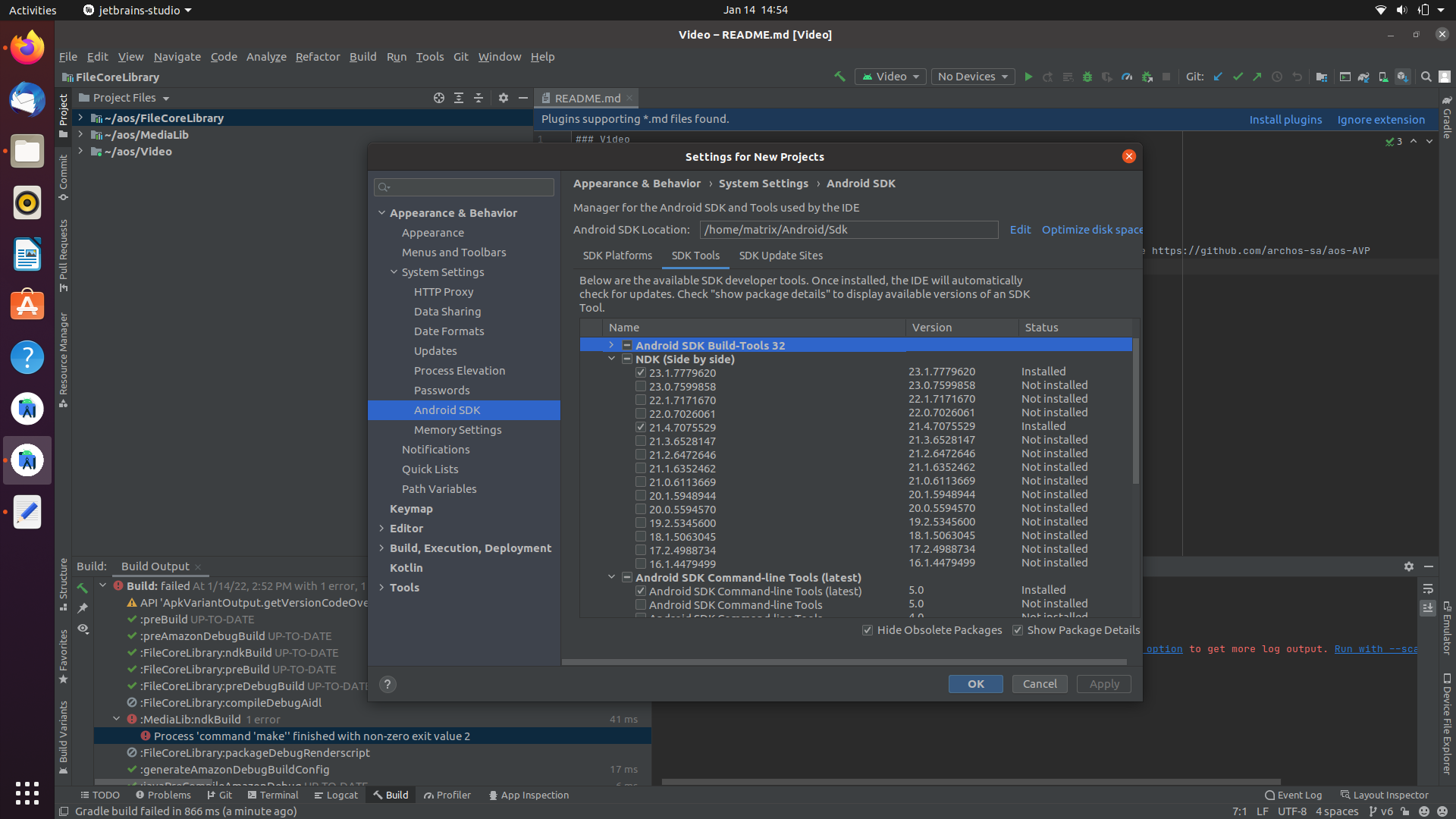The height and width of the screenshot is (819, 1456).
Task: Start debugging with the Debug icon
Action: point(1087,77)
